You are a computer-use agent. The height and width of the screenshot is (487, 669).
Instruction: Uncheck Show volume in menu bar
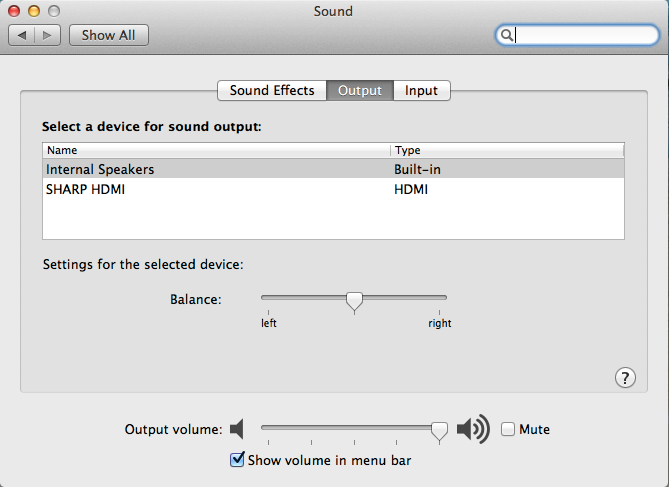pos(237,460)
